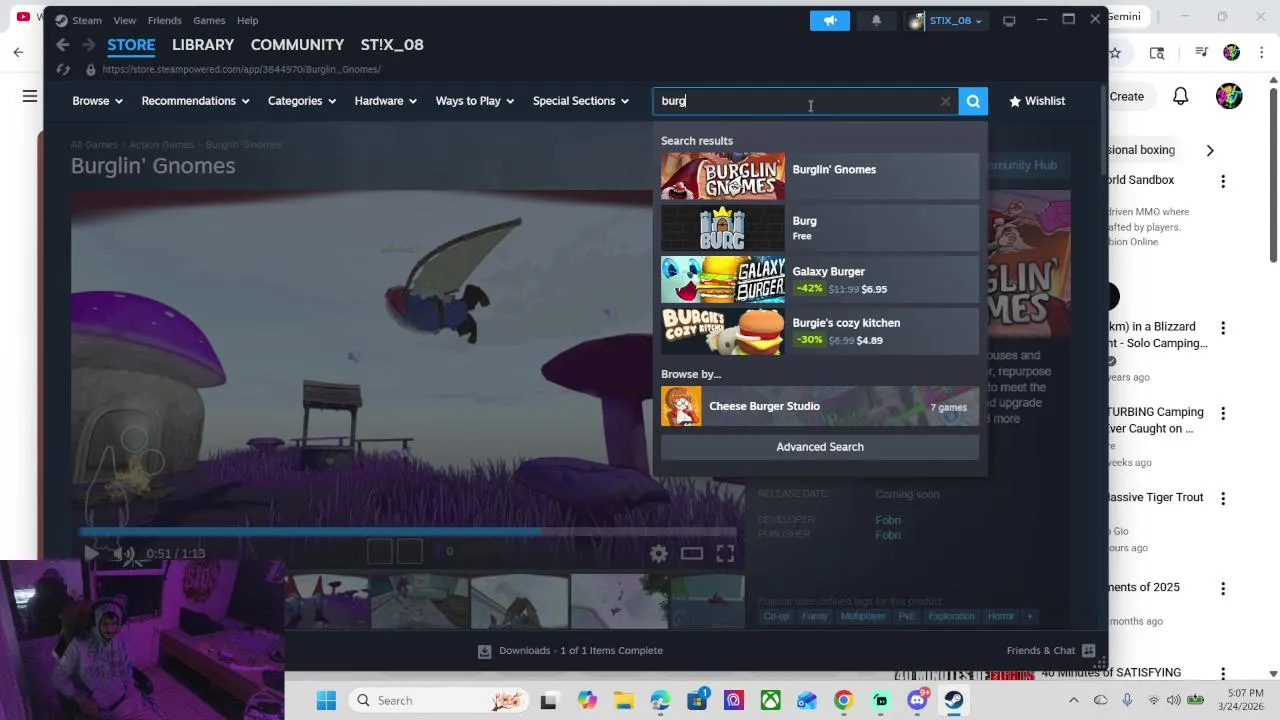Screen dimensions: 1280x720
Task: Expand Special Sections dropdown
Action: point(581,101)
